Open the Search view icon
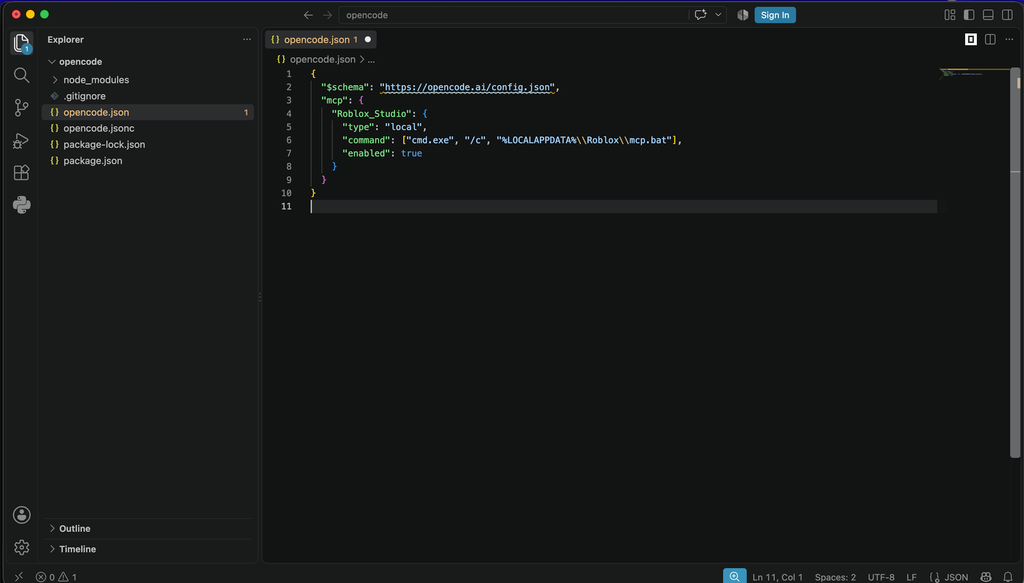This screenshot has width=1024, height=583. (x=22, y=75)
